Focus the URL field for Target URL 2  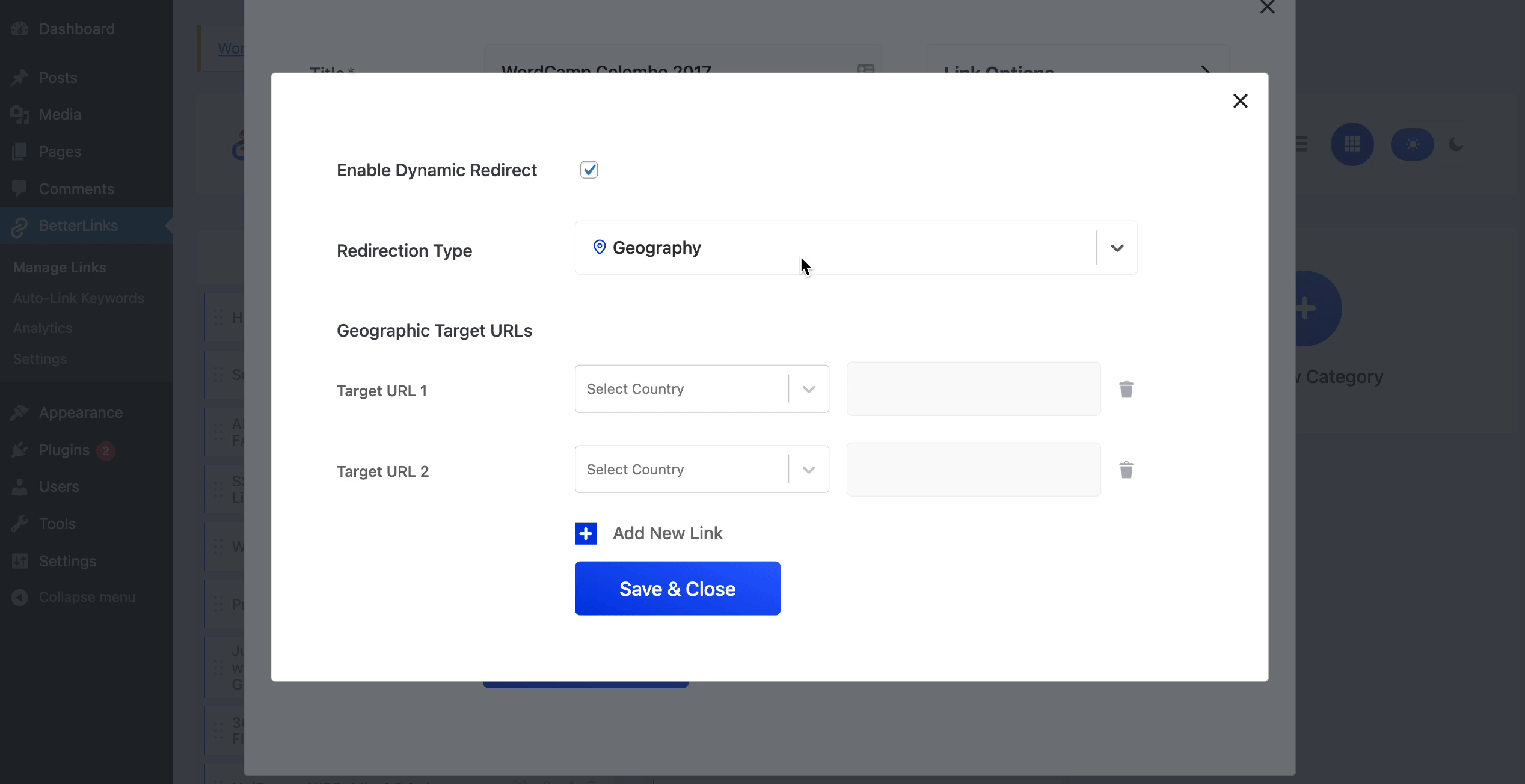(x=973, y=470)
